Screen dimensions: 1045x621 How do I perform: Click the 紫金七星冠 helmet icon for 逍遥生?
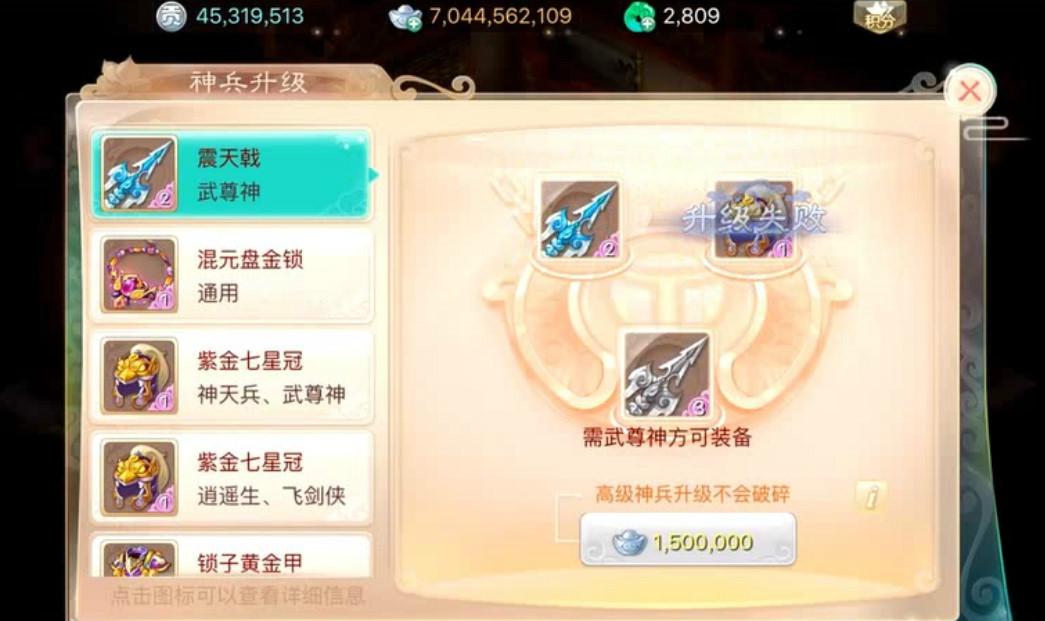[x=139, y=478]
